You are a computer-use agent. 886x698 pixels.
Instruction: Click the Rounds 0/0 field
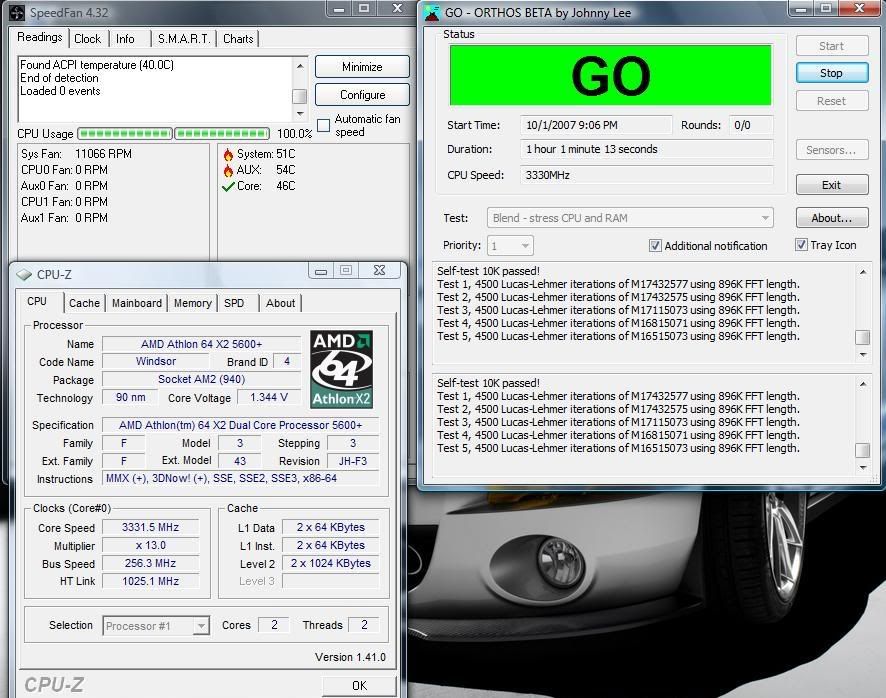tap(751, 125)
